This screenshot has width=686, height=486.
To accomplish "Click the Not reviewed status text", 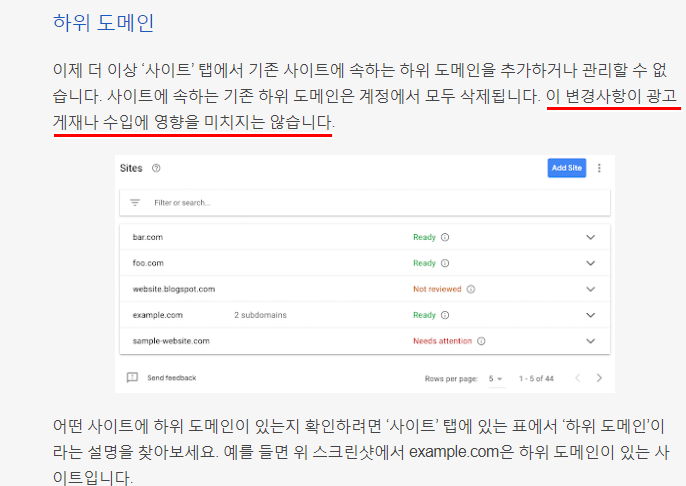I will 437,289.
